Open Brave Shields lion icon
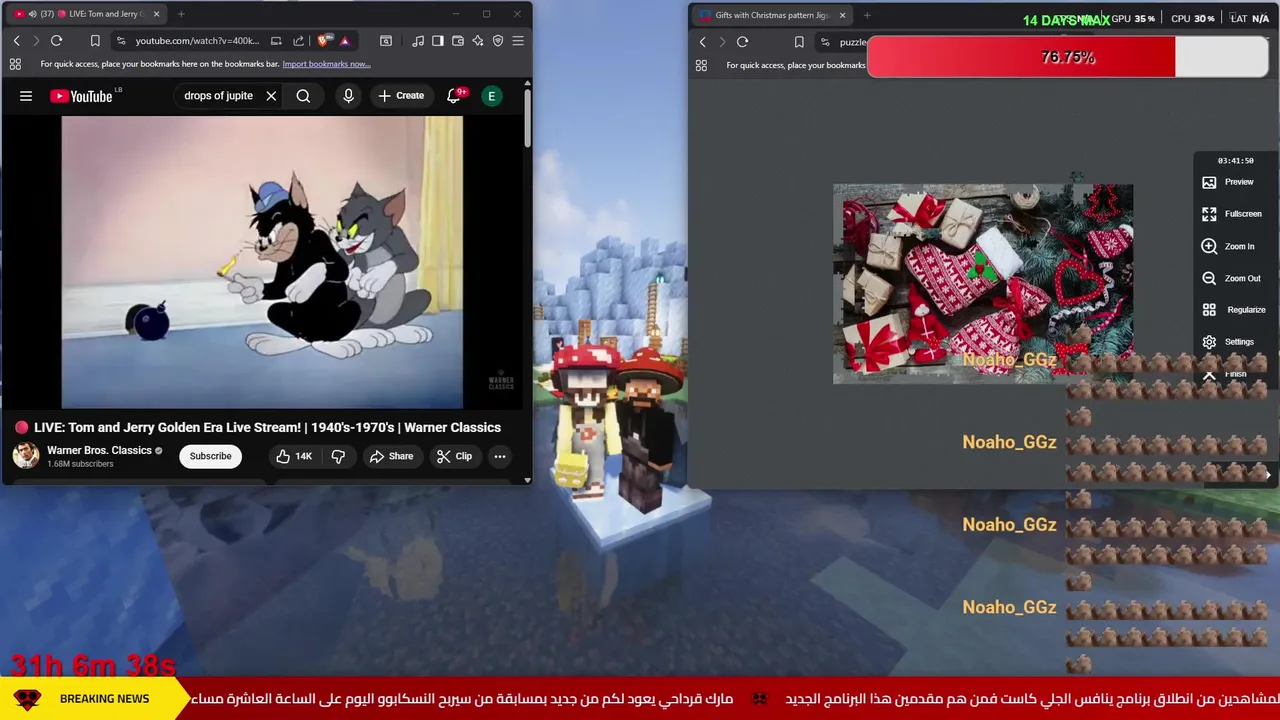This screenshot has height=720, width=1280. pyautogui.click(x=323, y=41)
